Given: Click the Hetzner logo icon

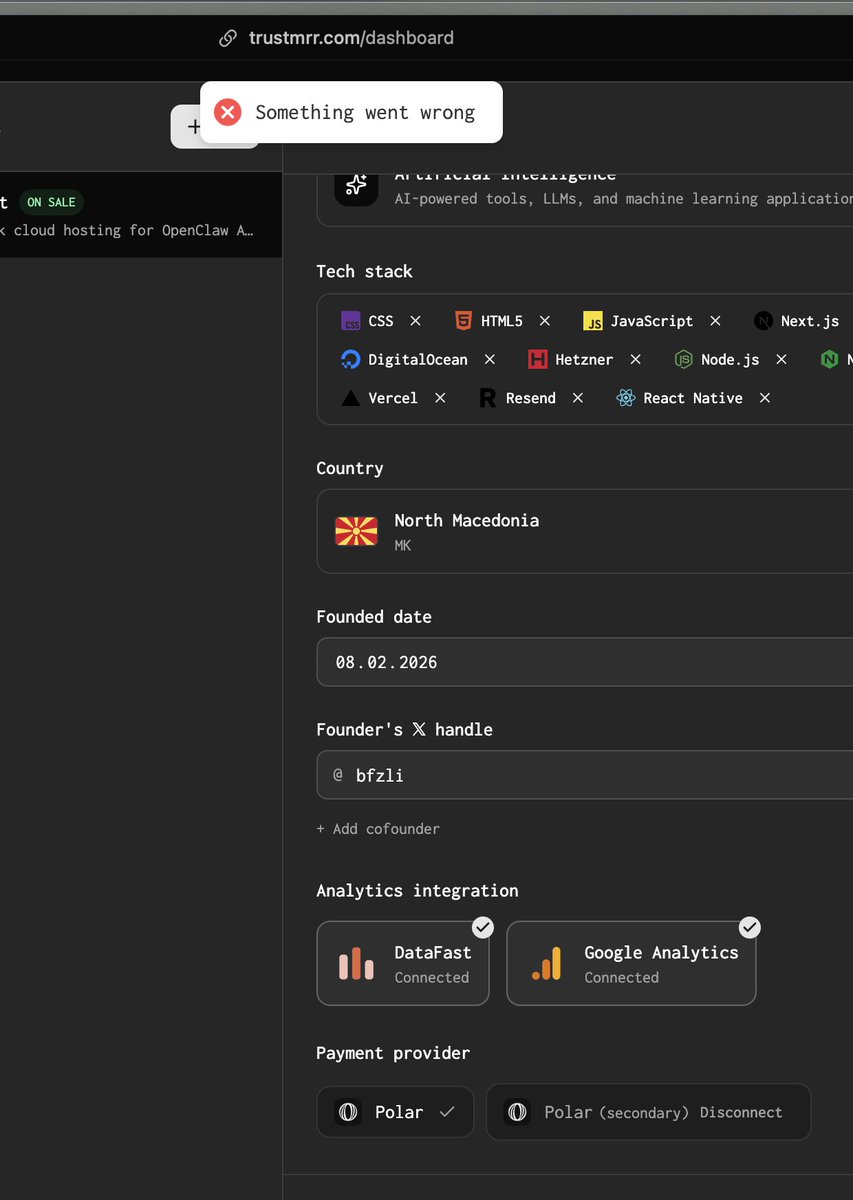Looking at the screenshot, I should click(538, 359).
